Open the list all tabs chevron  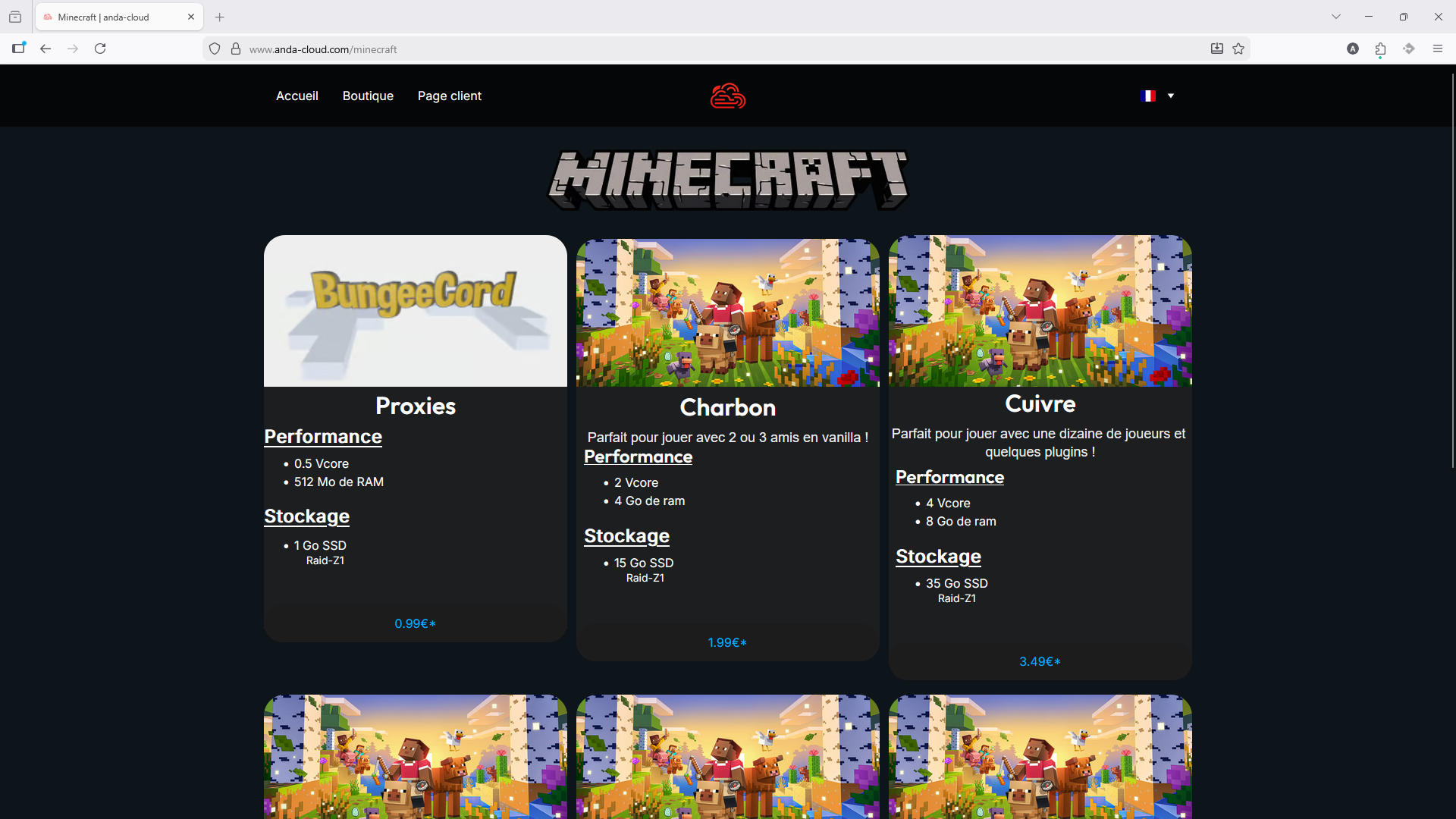[x=1336, y=17]
